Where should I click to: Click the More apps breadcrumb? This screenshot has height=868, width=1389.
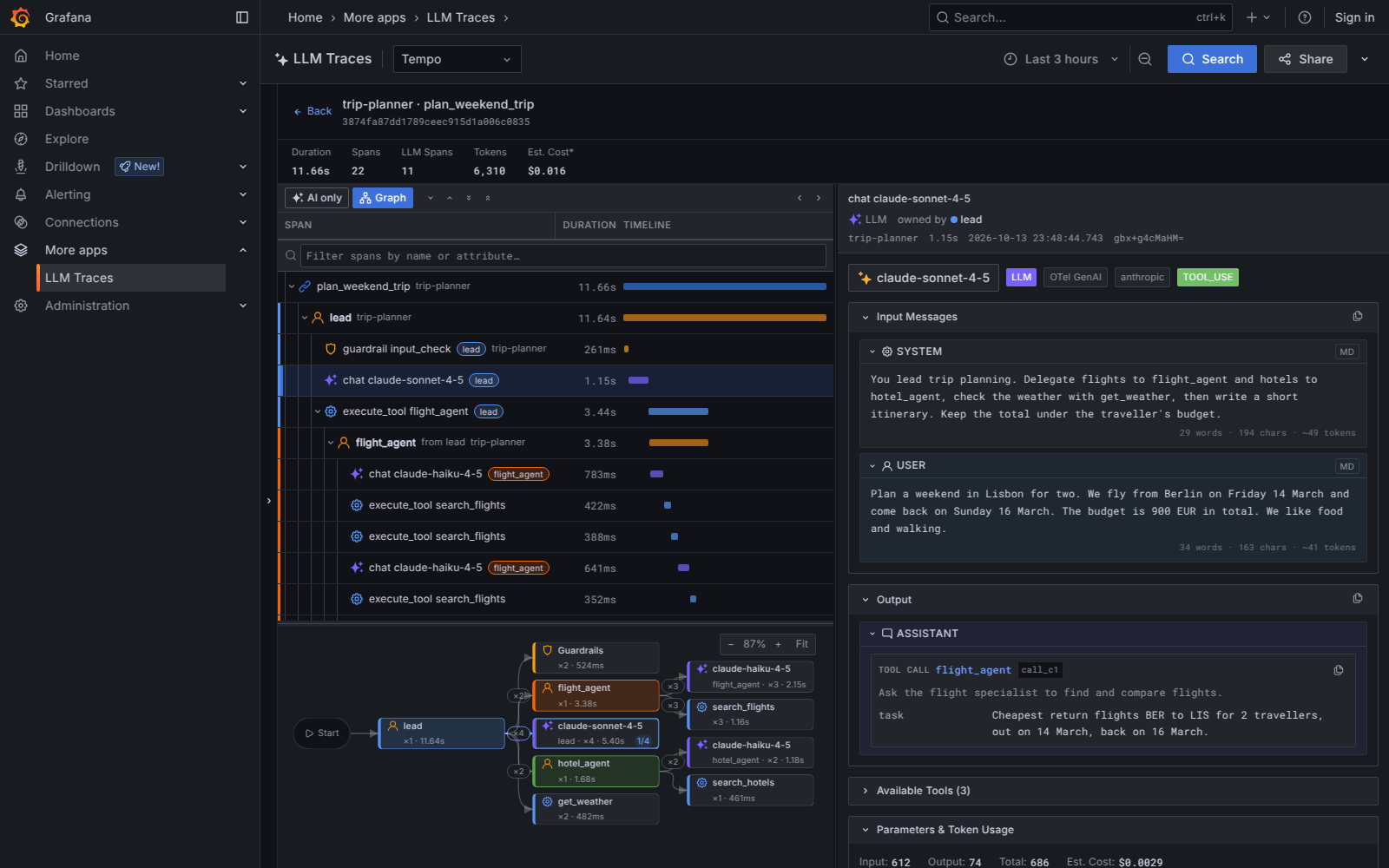tap(374, 17)
